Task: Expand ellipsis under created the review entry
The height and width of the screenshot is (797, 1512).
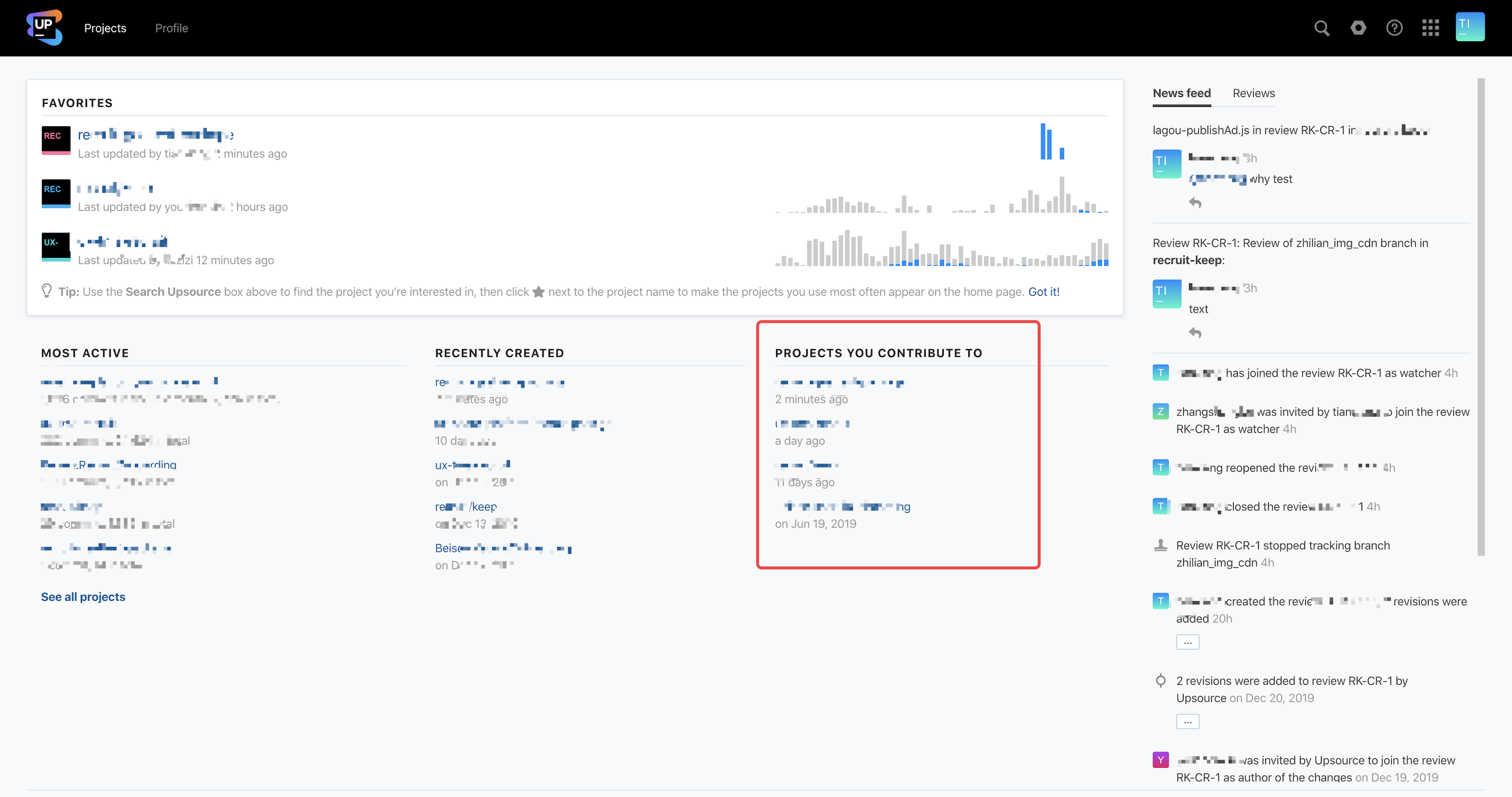Action: coord(1188,642)
